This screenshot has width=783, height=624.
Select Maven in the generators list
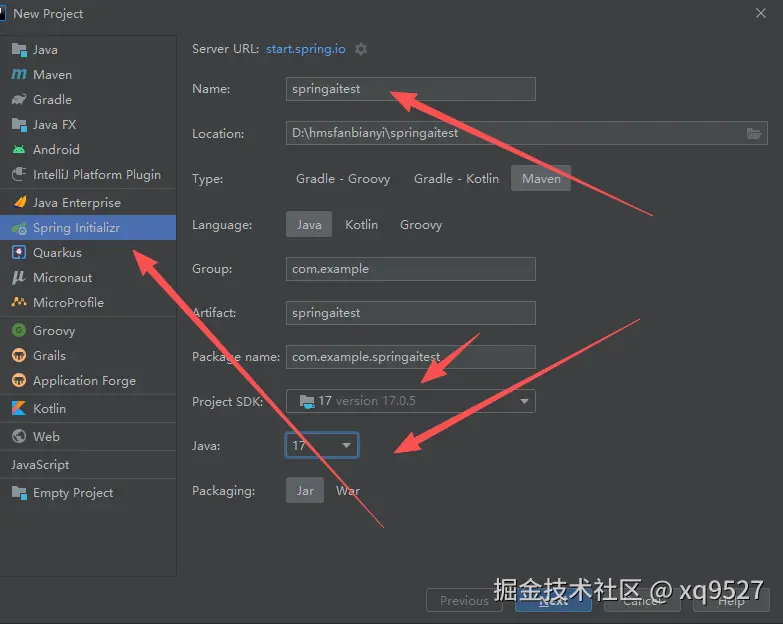coord(88,74)
